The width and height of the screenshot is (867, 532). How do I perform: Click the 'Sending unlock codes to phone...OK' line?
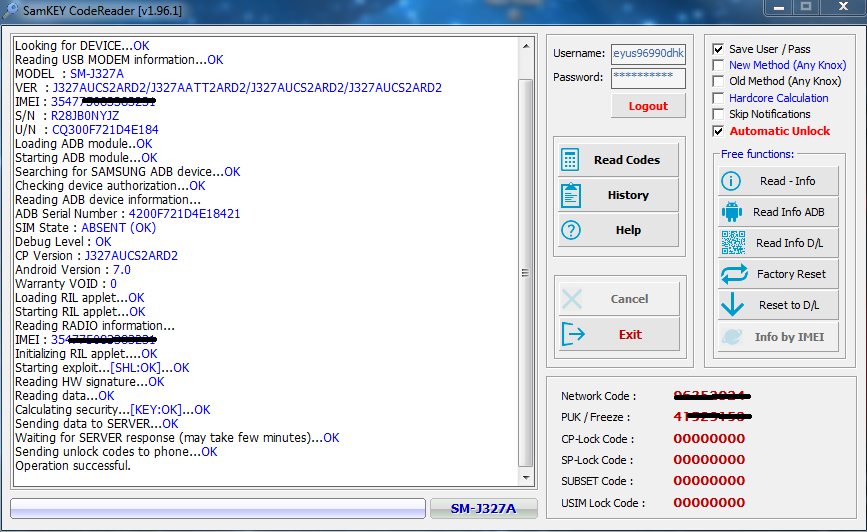[x=116, y=452]
